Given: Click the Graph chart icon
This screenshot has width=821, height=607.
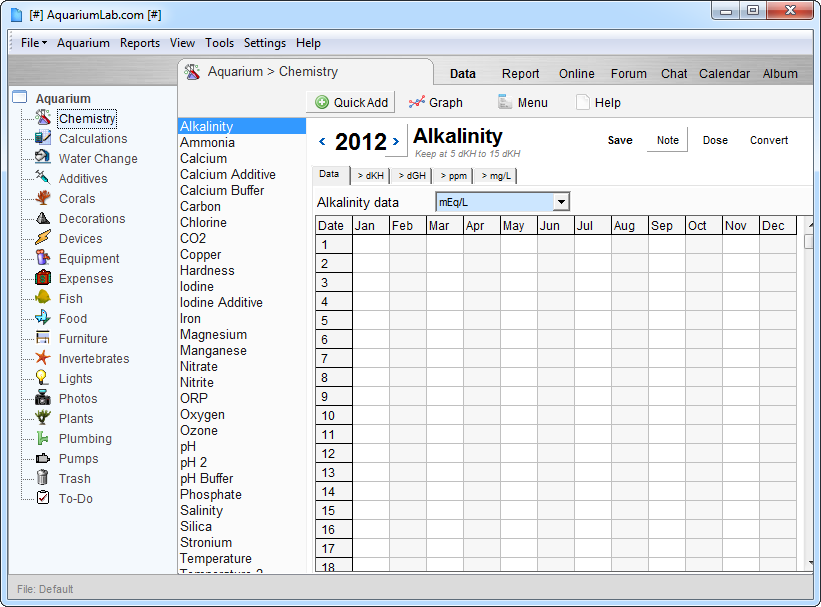Looking at the screenshot, I should pos(417,102).
